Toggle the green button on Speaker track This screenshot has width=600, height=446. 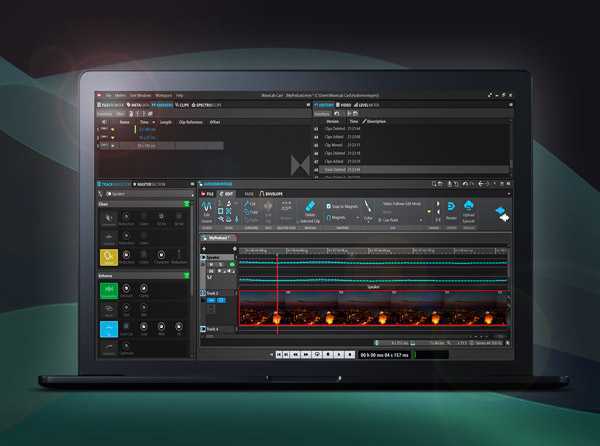point(232,265)
